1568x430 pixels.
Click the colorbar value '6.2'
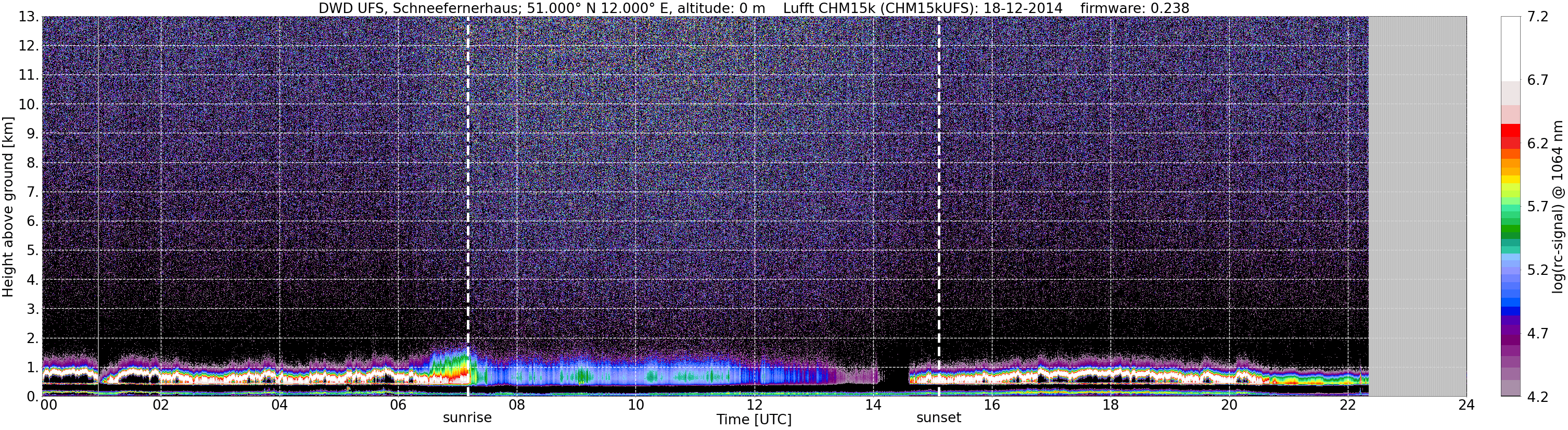click(x=1537, y=144)
